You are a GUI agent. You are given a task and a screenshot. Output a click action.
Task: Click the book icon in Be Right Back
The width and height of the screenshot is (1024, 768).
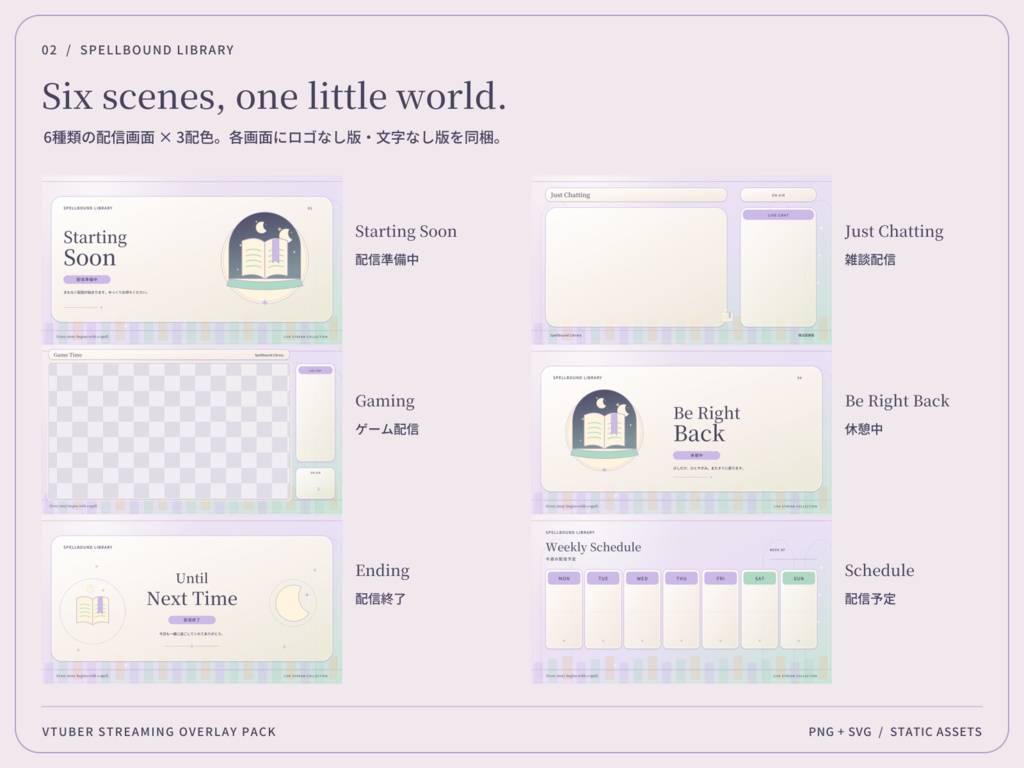point(605,430)
